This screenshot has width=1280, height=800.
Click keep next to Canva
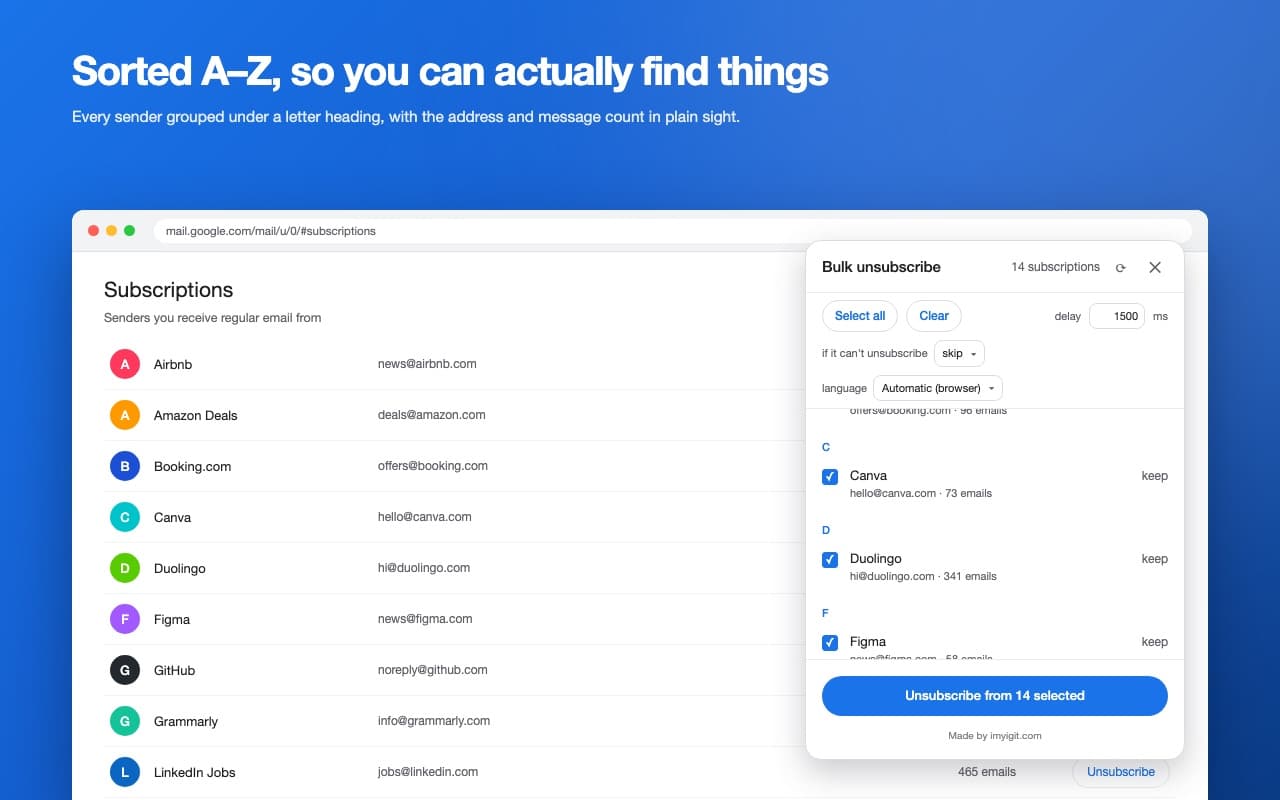[1155, 476]
